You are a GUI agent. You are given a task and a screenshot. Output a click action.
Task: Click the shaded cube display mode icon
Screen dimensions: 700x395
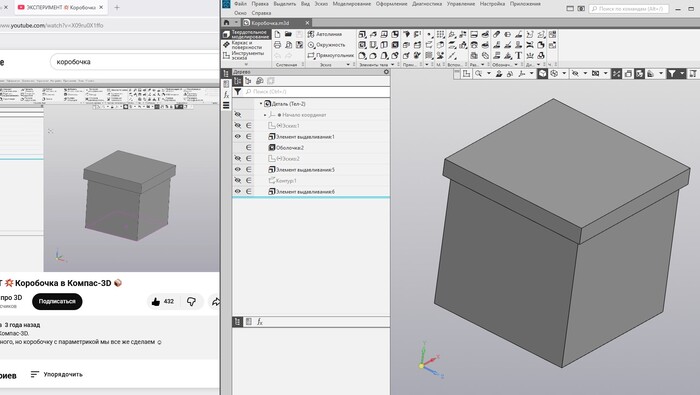pos(542,74)
